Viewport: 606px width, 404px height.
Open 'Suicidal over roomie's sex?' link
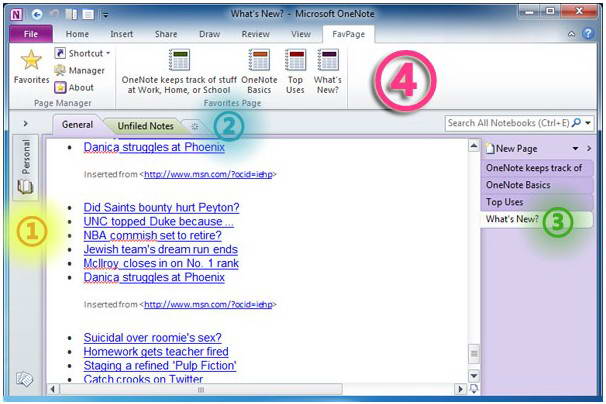pos(153,338)
